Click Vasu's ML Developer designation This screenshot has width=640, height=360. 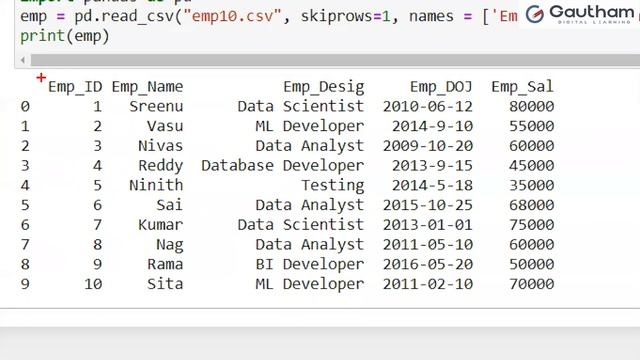(x=310, y=127)
